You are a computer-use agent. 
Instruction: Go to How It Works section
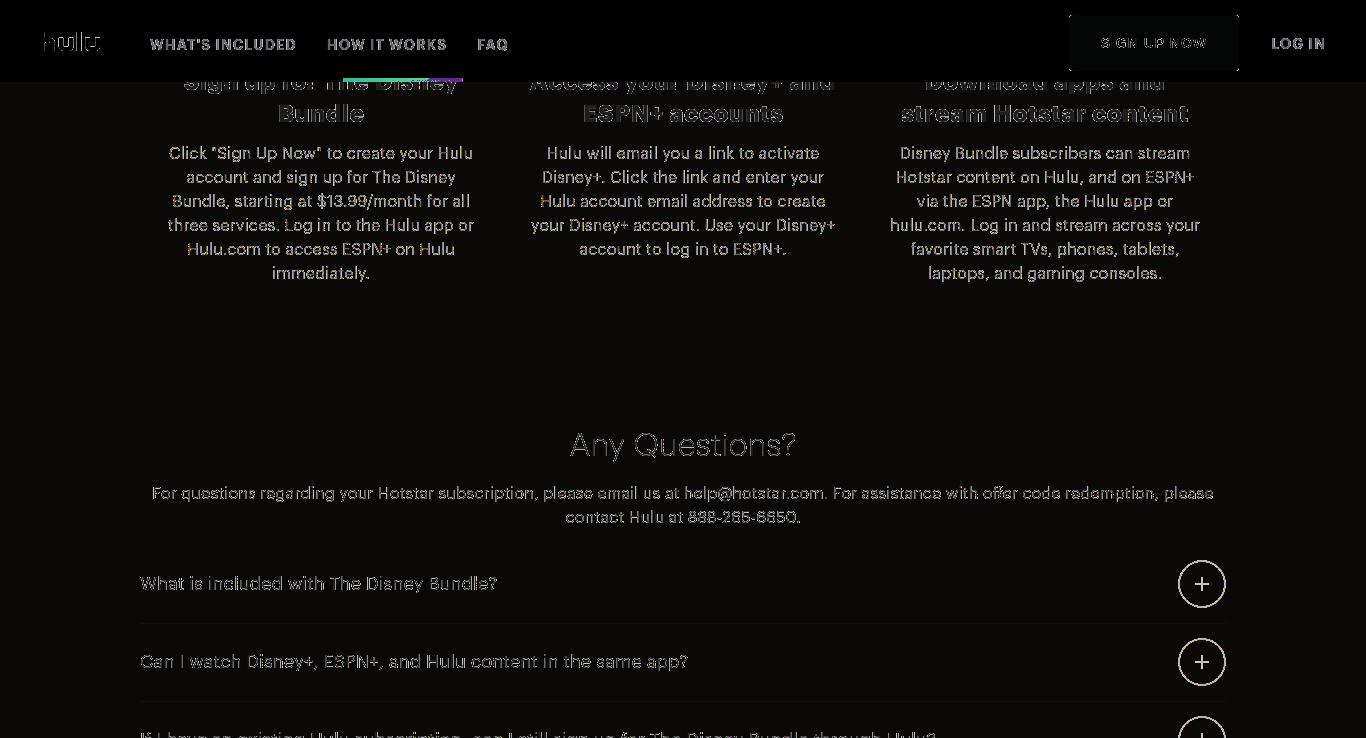[x=387, y=44]
